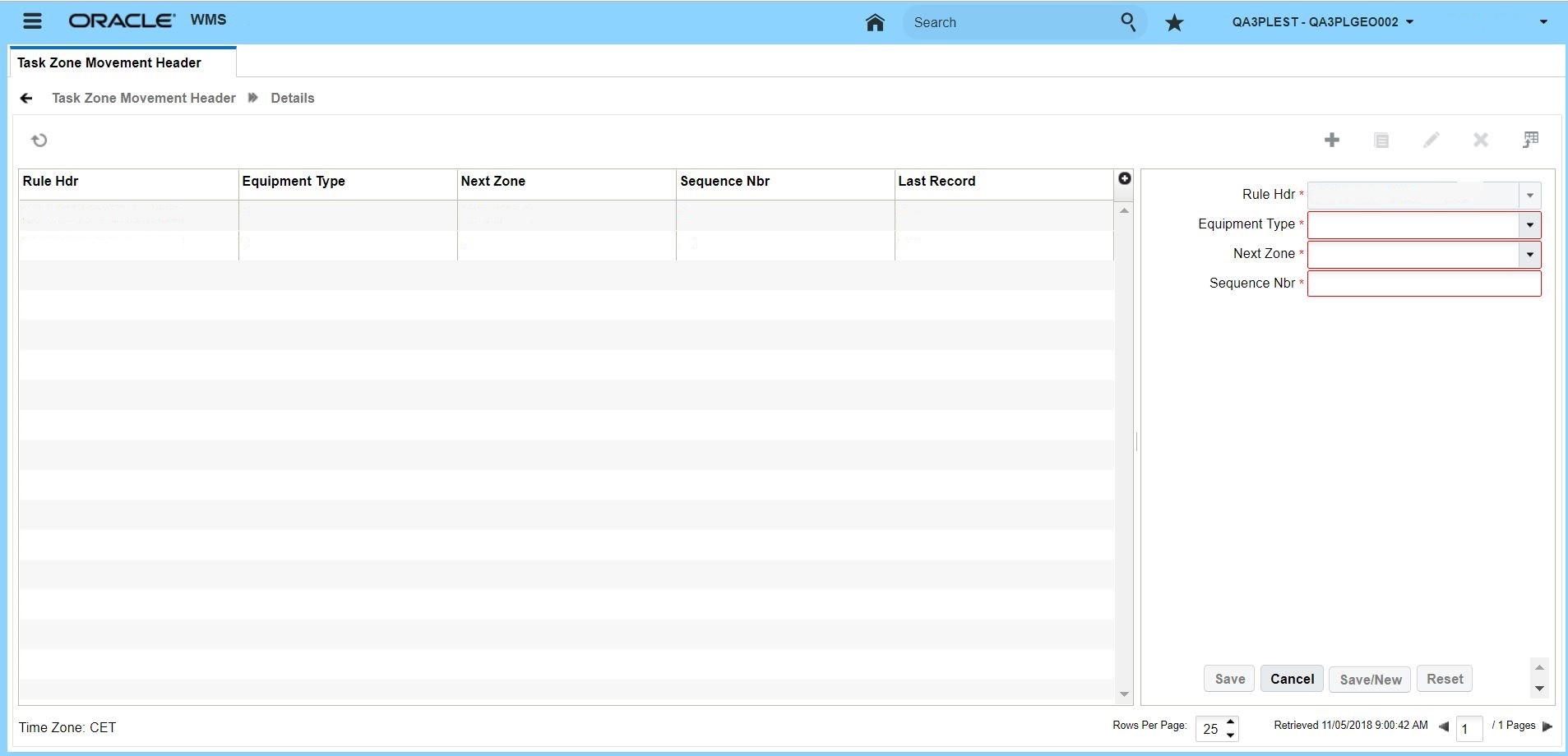The height and width of the screenshot is (756, 1568).
Task: Click the Retrieved 11/05/2018 timestamp text
Action: click(1351, 726)
